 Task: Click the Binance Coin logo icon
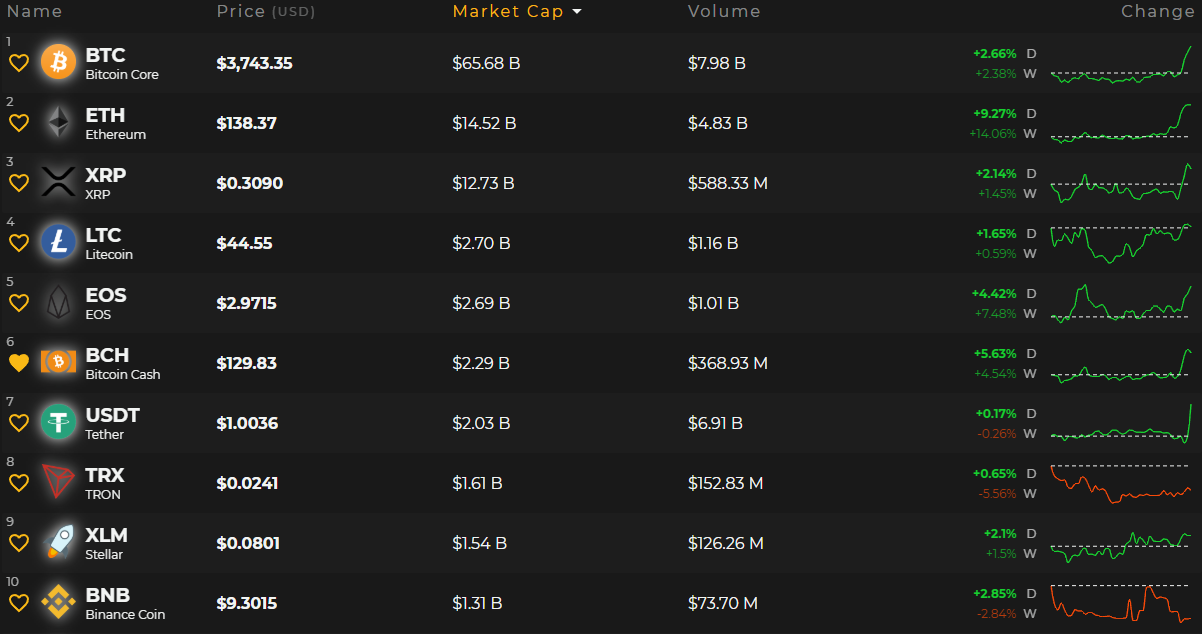point(58,603)
